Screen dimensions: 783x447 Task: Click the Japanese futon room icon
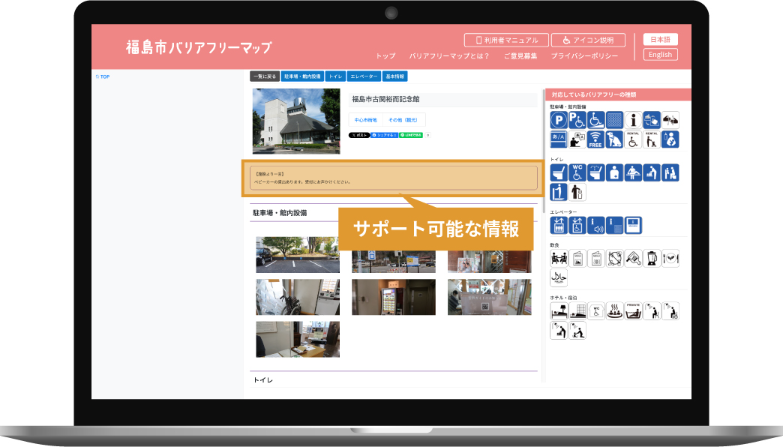point(577,311)
